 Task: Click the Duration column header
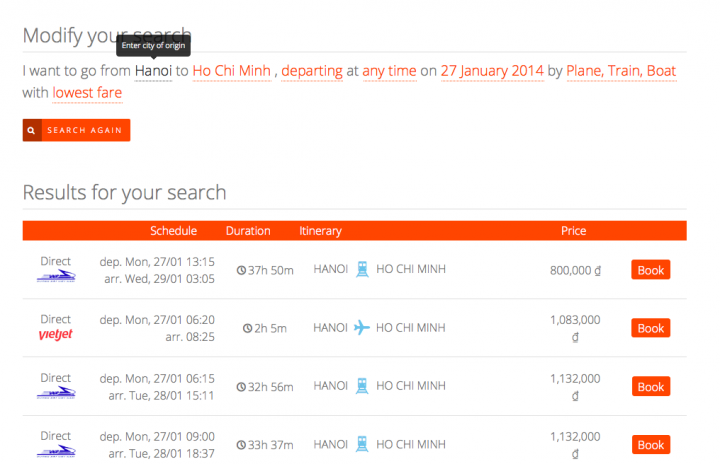pos(248,231)
